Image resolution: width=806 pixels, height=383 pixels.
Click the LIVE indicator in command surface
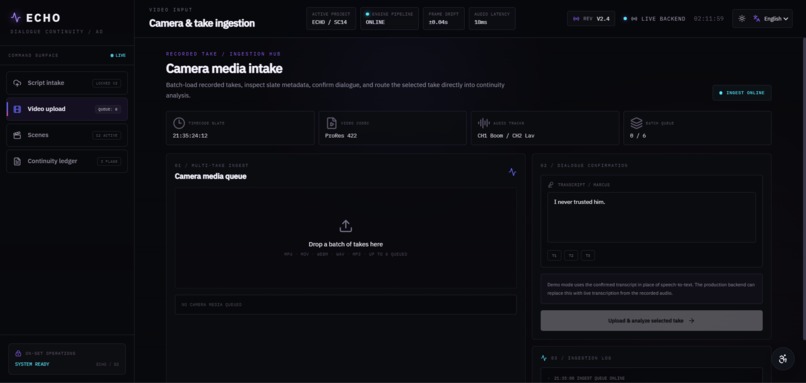[118, 56]
